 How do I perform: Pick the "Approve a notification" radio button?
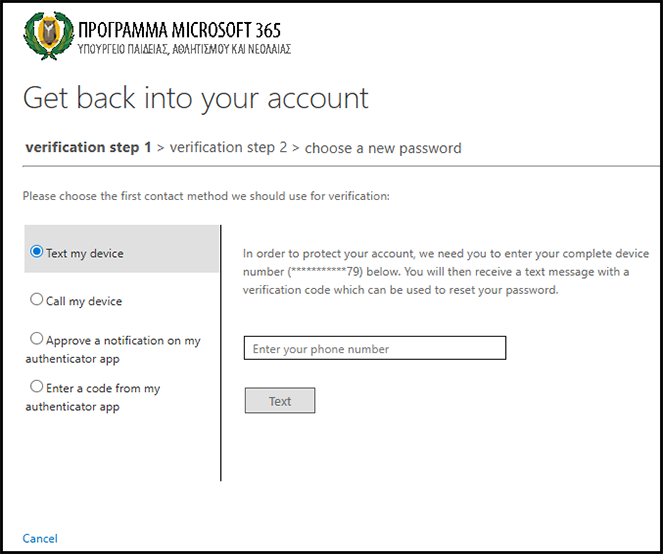[x=37, y=339]
